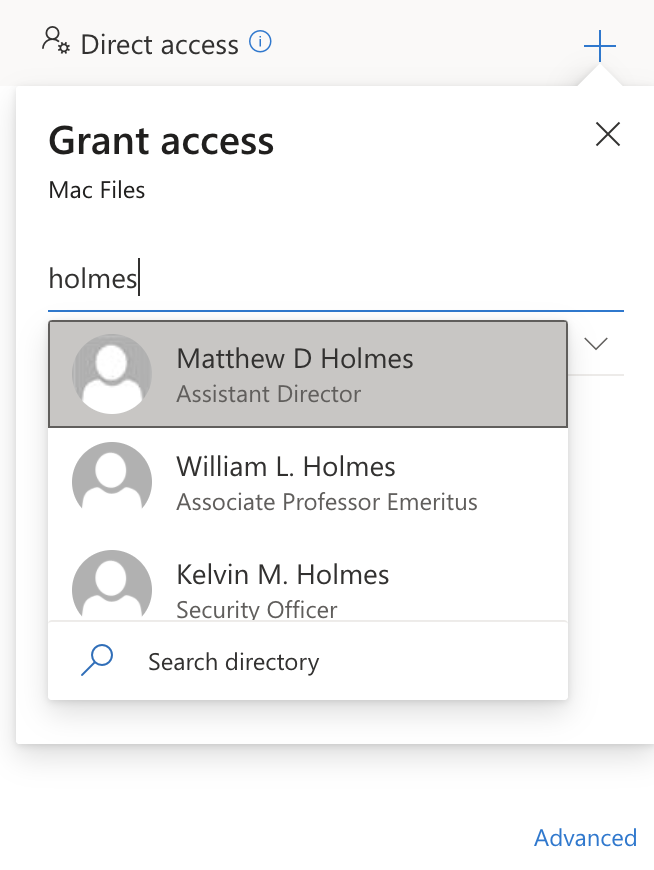Select Matthew D Holmes suggestion
Image resolution: width=654 pixels, height=870 pixels.
[x=308, y=374]
